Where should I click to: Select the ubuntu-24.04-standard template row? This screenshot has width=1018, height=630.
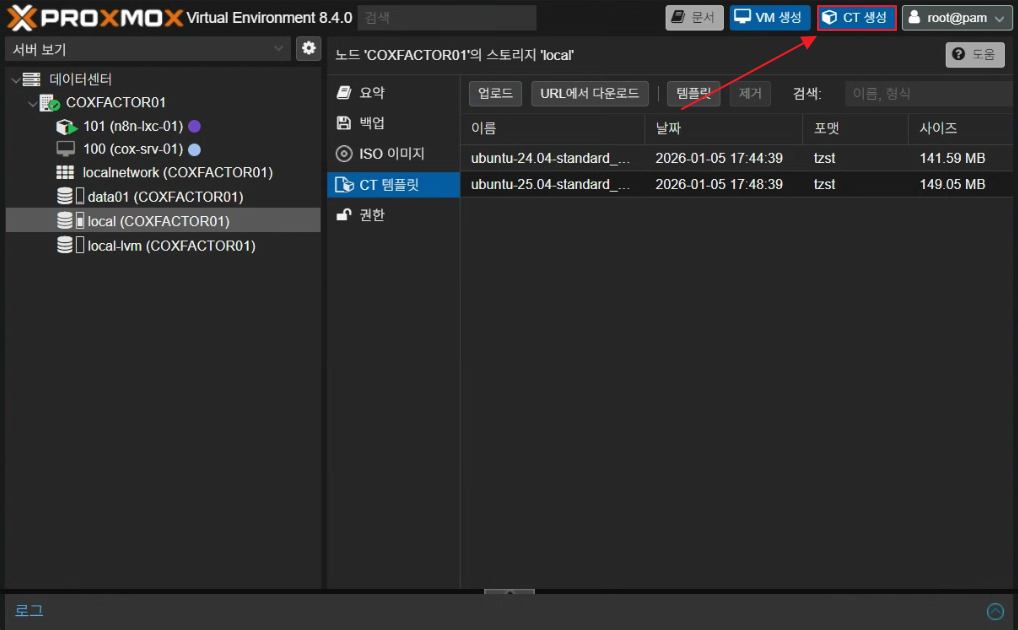point(737,158)
